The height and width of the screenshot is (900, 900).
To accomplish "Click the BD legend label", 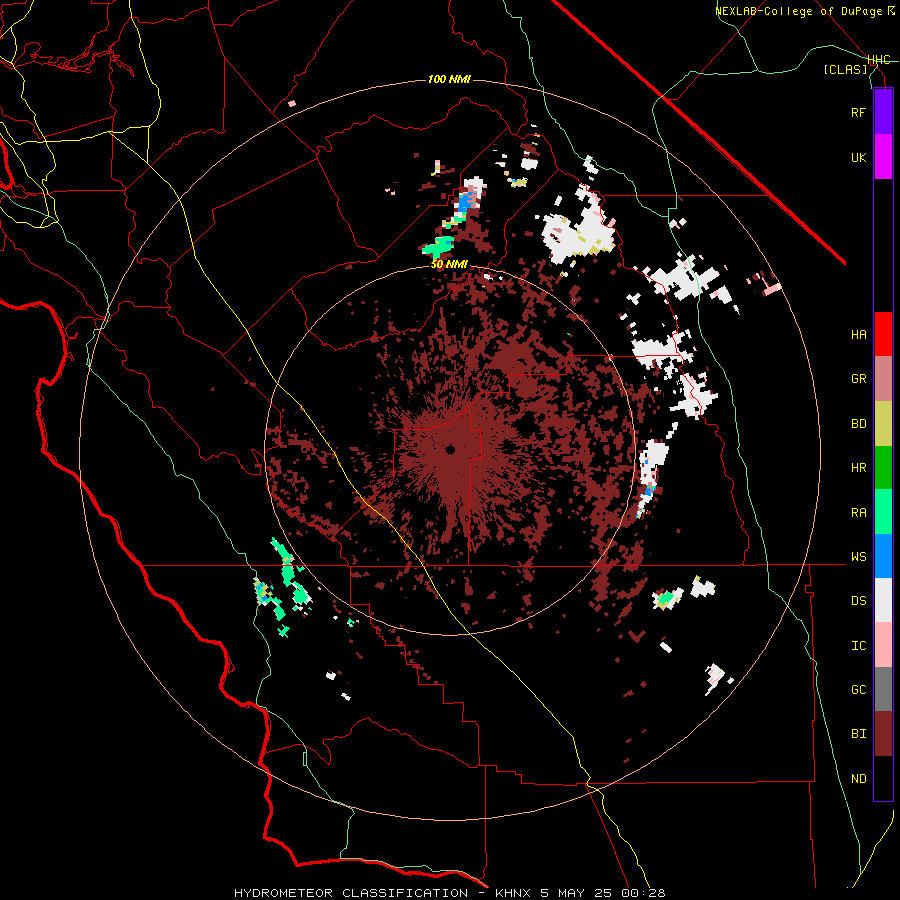I will click(x=859, y=424).
